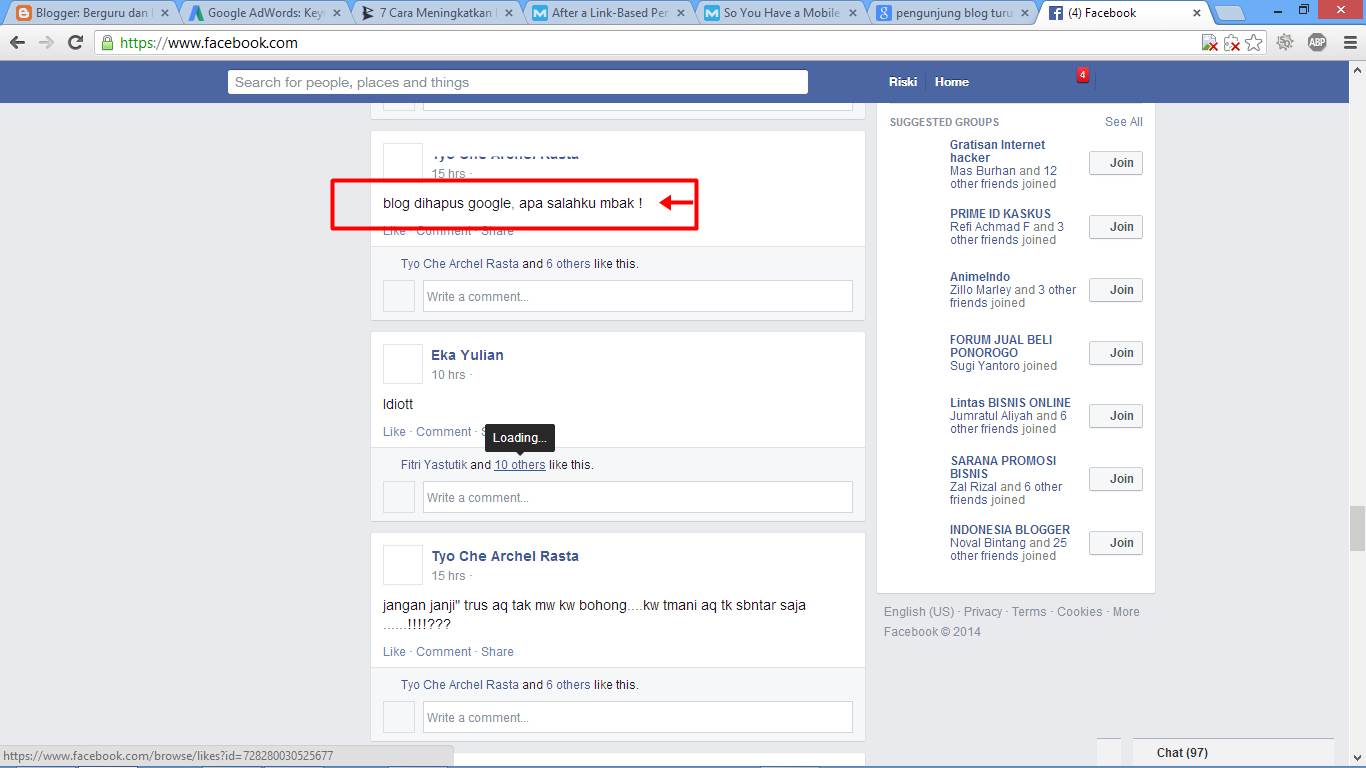1366x768 pixels.
Task: Join the Gratisan Internet hacker group
Action: 1116,163
